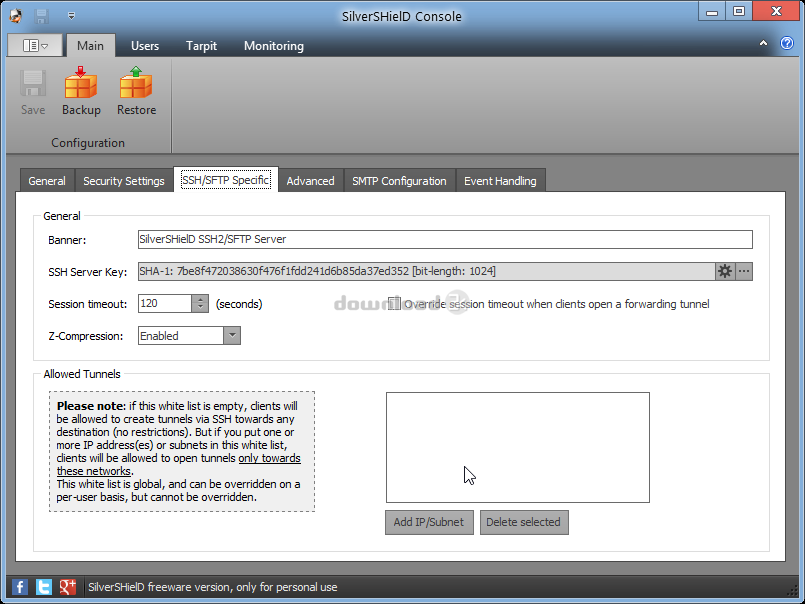Switch to the Main ribbon tab

[90, 46]
